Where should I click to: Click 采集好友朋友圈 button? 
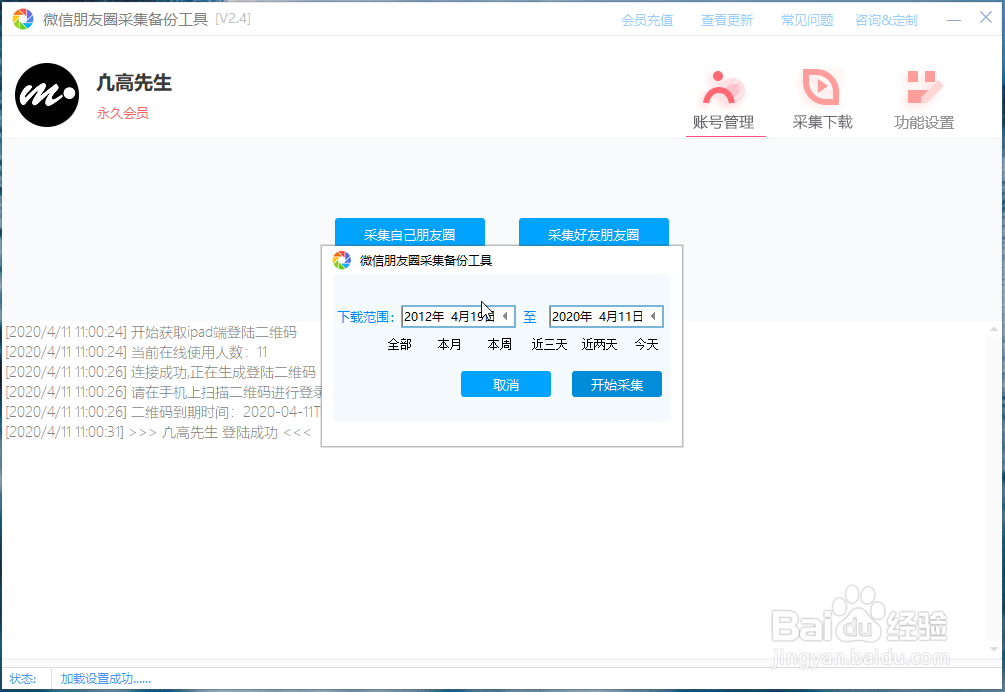click(x=594, y=233)
